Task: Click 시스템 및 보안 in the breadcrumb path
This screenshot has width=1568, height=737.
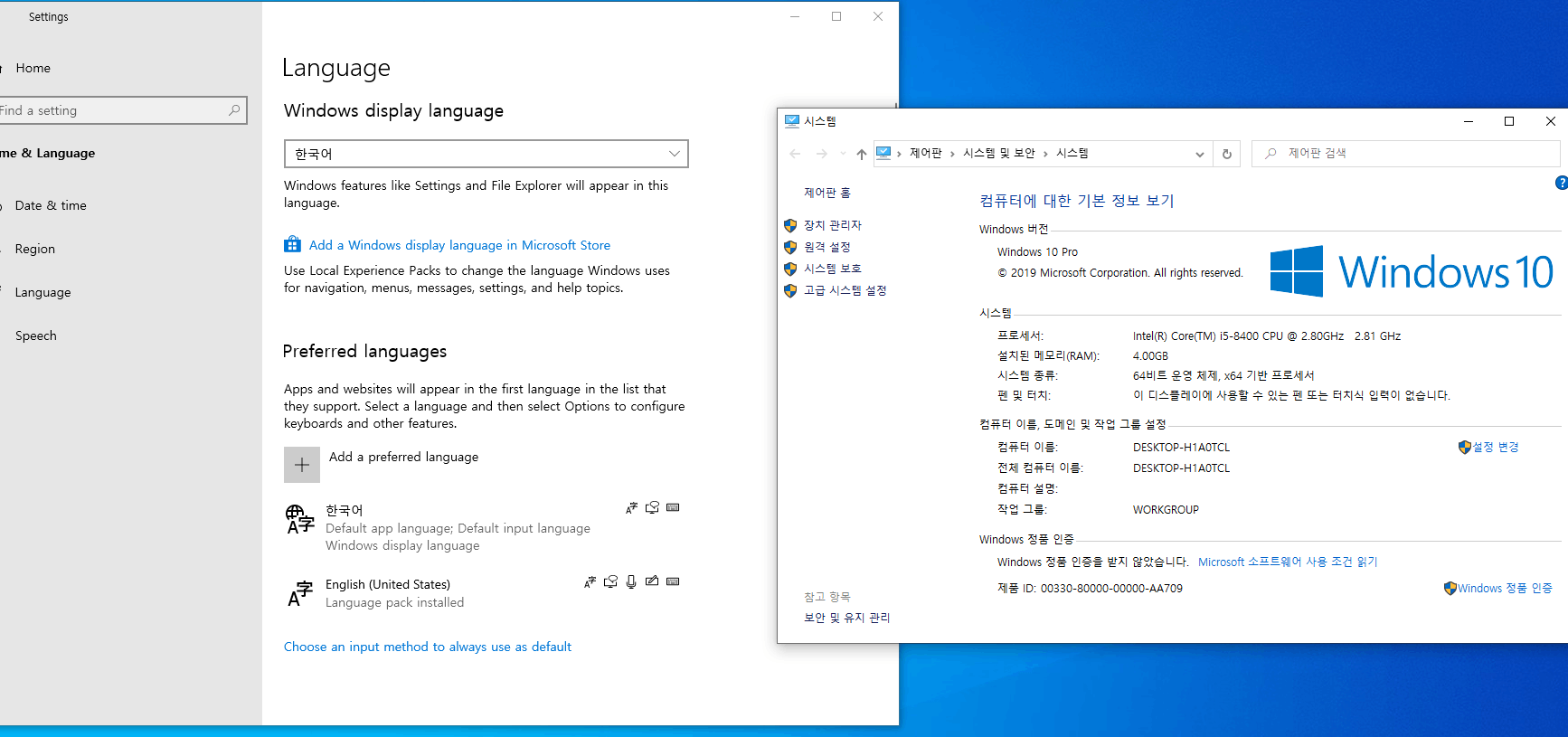Action: coord(999,154)
